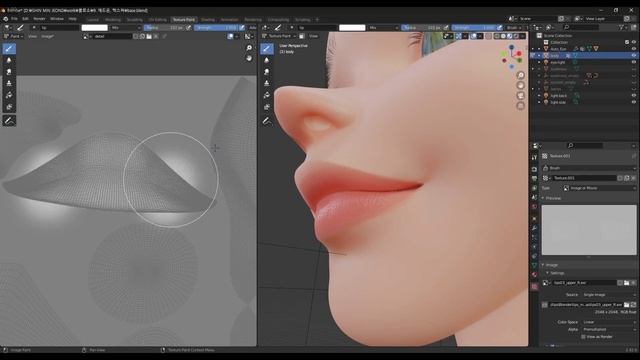
Task: Open the File menu
Action: pos(14,19)
